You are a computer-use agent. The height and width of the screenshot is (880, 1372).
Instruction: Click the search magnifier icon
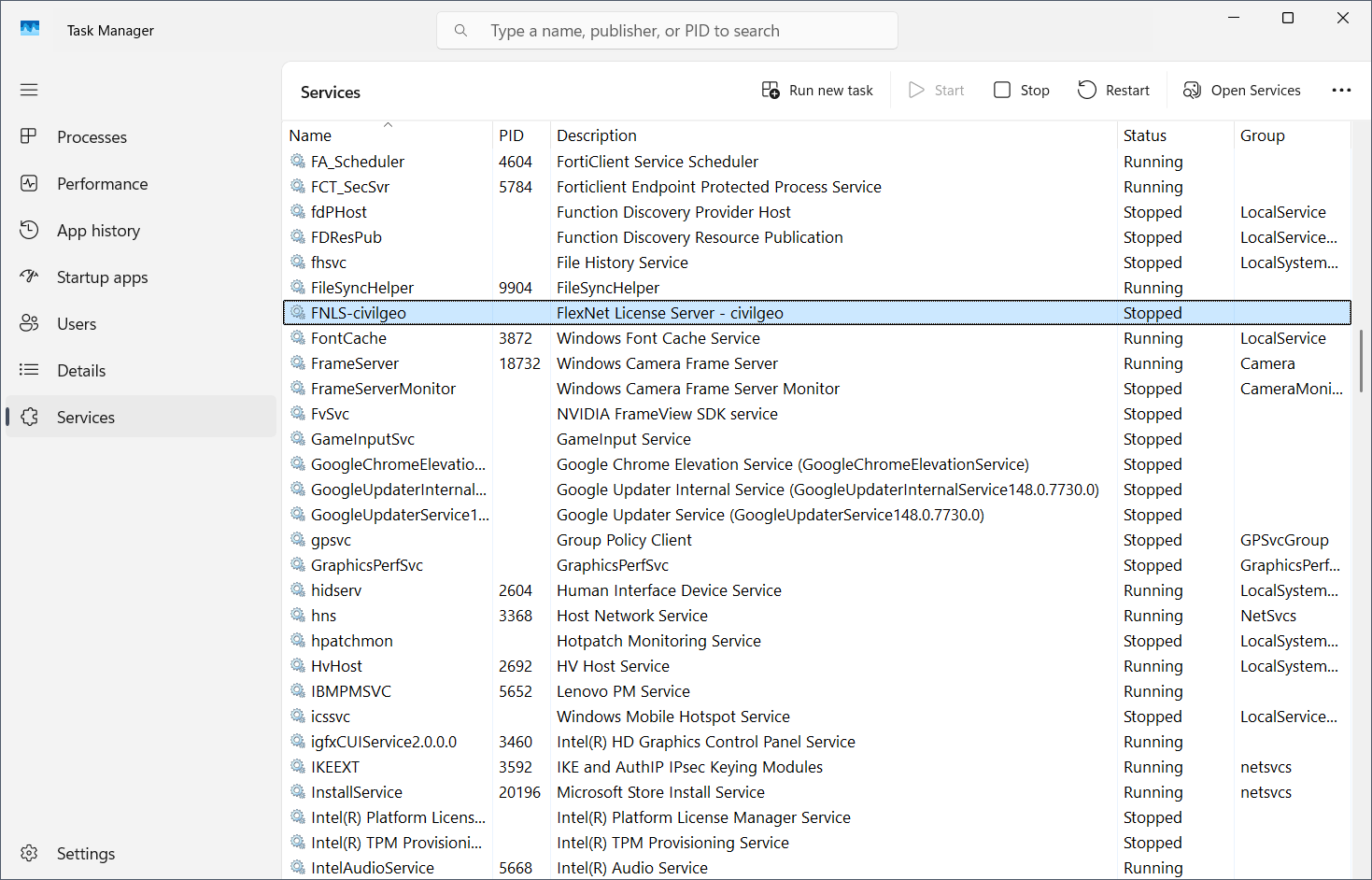tap(460, 31)
